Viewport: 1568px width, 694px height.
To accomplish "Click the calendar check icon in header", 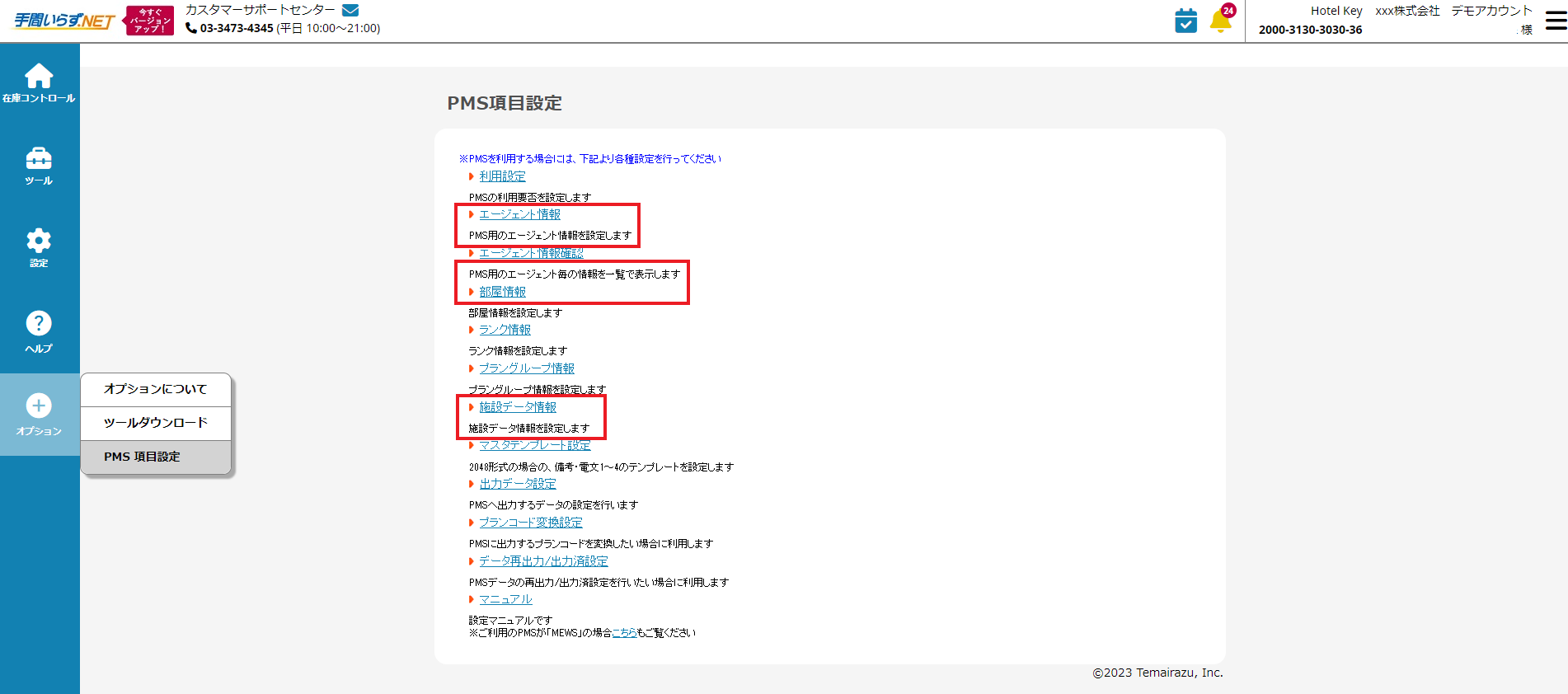I will 1185,21.
